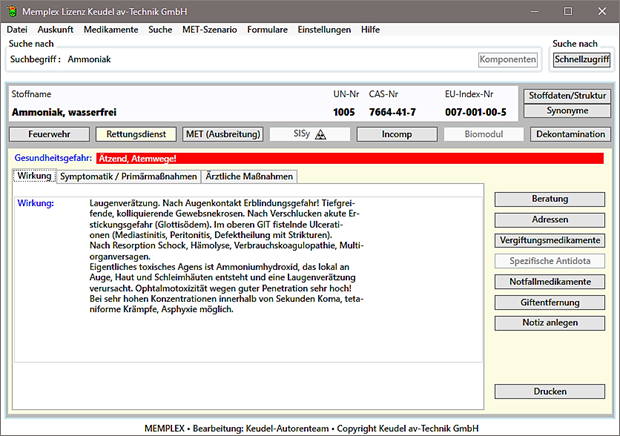The image size is (620, 436).
Task: Switch to Symptomatik / Primärmaßnahmen tab
Action: pyautogui.click(x=129, y=176)
